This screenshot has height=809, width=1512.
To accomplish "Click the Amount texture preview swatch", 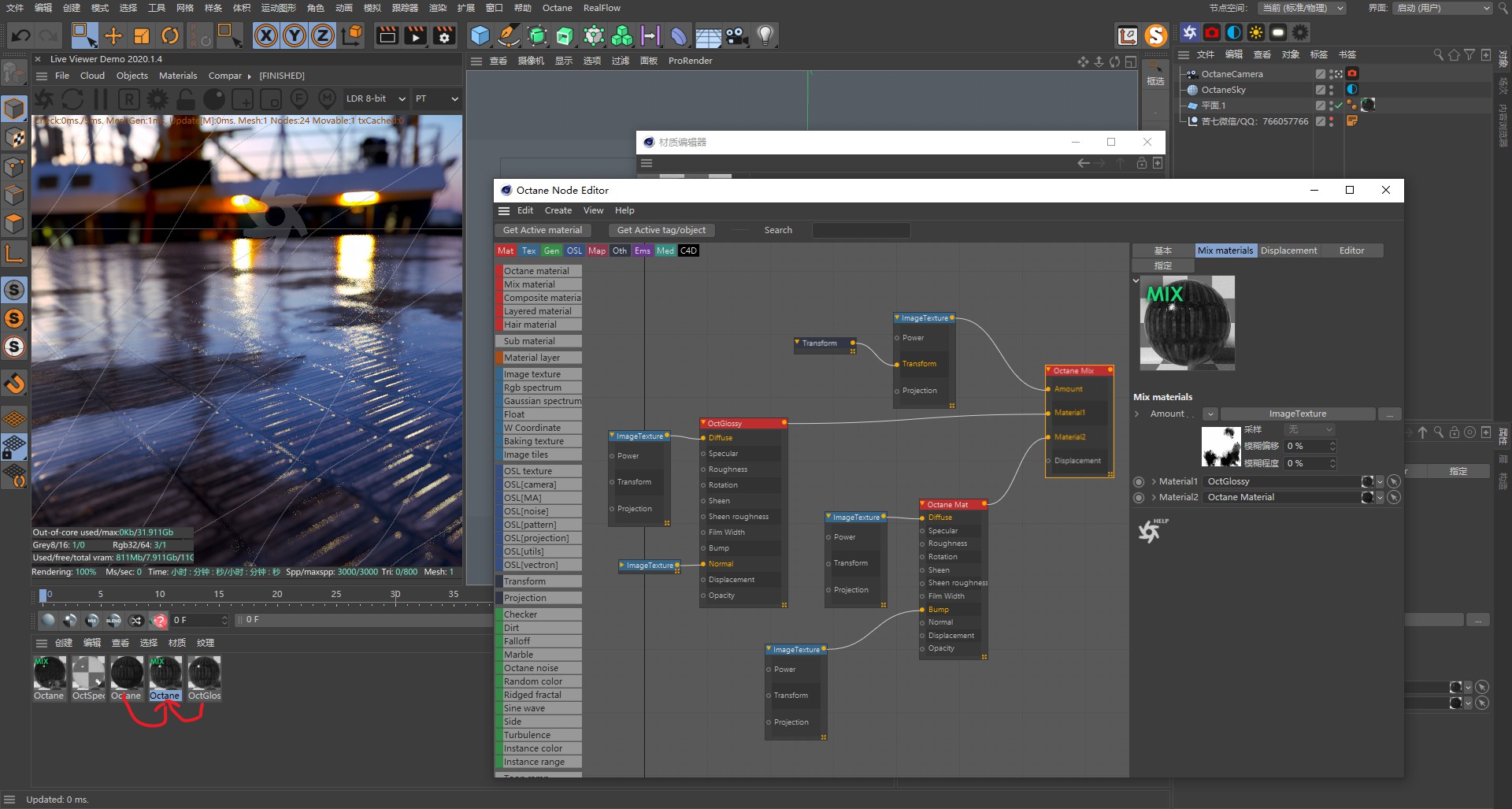I will click(1221, 446).
